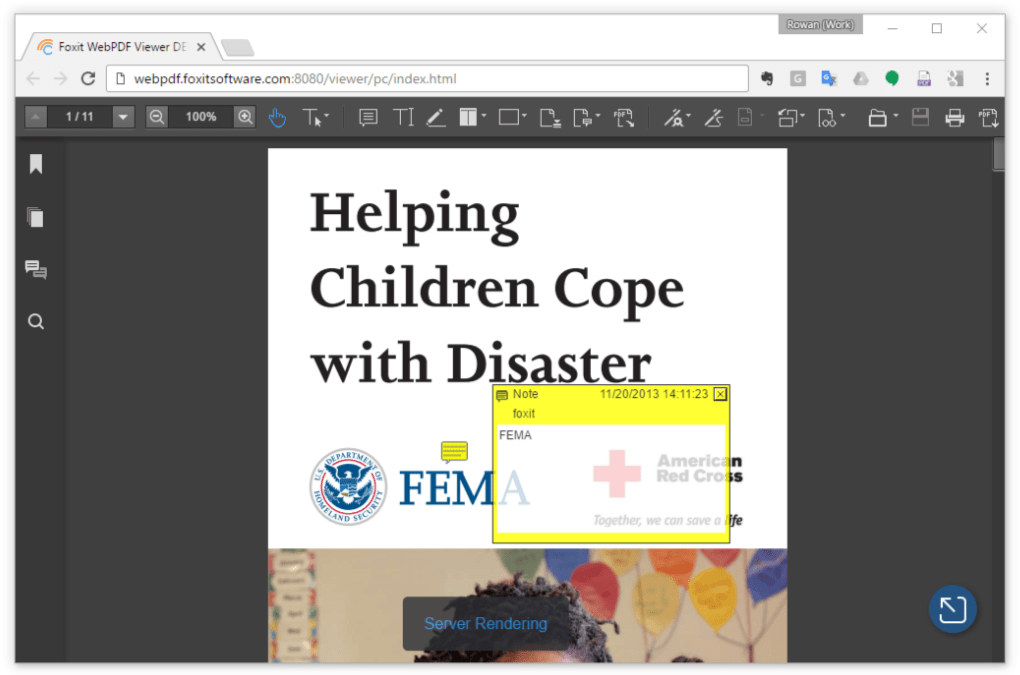Close the yellow Note popup
Screen dimensions: 1020x675
tap(719, 394)
